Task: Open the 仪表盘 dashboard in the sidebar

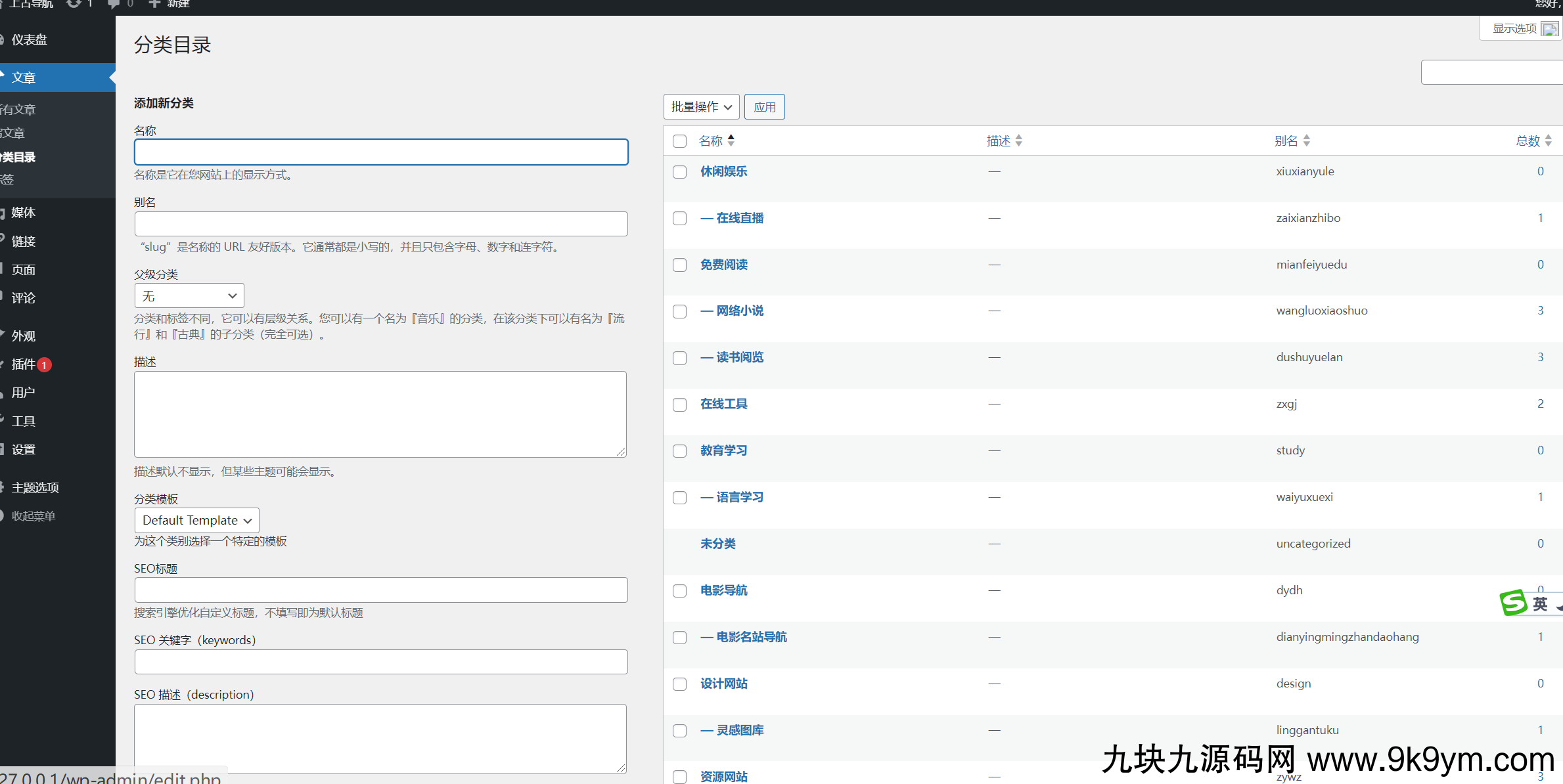Action: (29, 39)
